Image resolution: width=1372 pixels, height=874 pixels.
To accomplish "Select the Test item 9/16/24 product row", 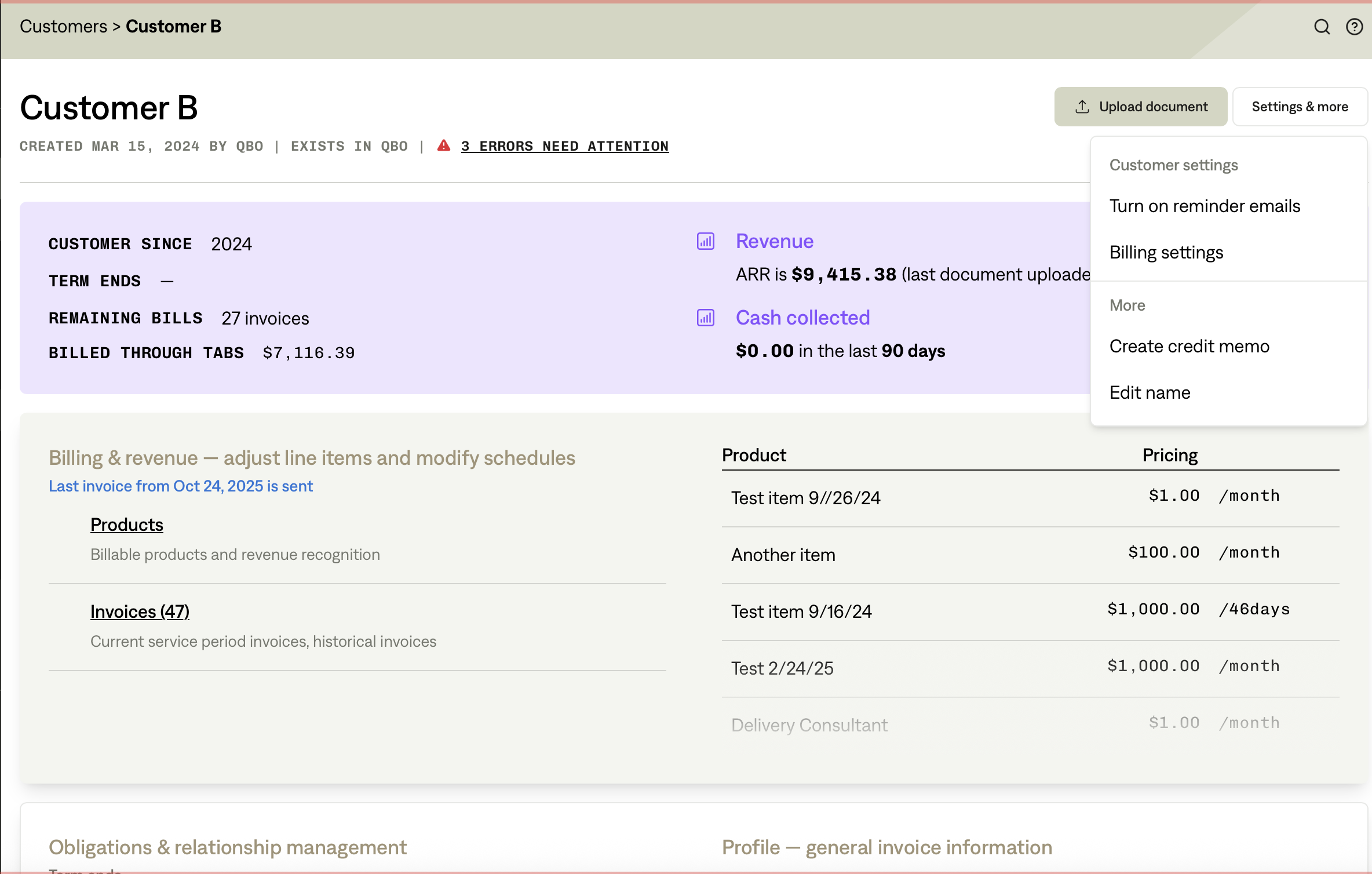I will click(802, 610).
